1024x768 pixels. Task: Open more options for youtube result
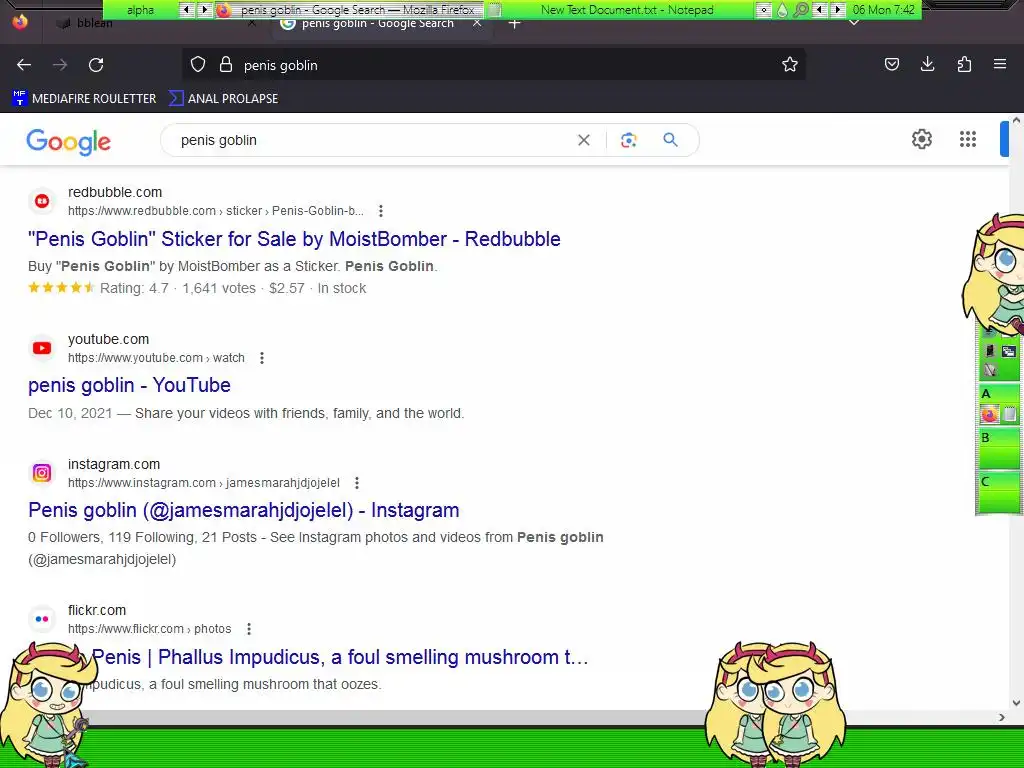[262, 358]
